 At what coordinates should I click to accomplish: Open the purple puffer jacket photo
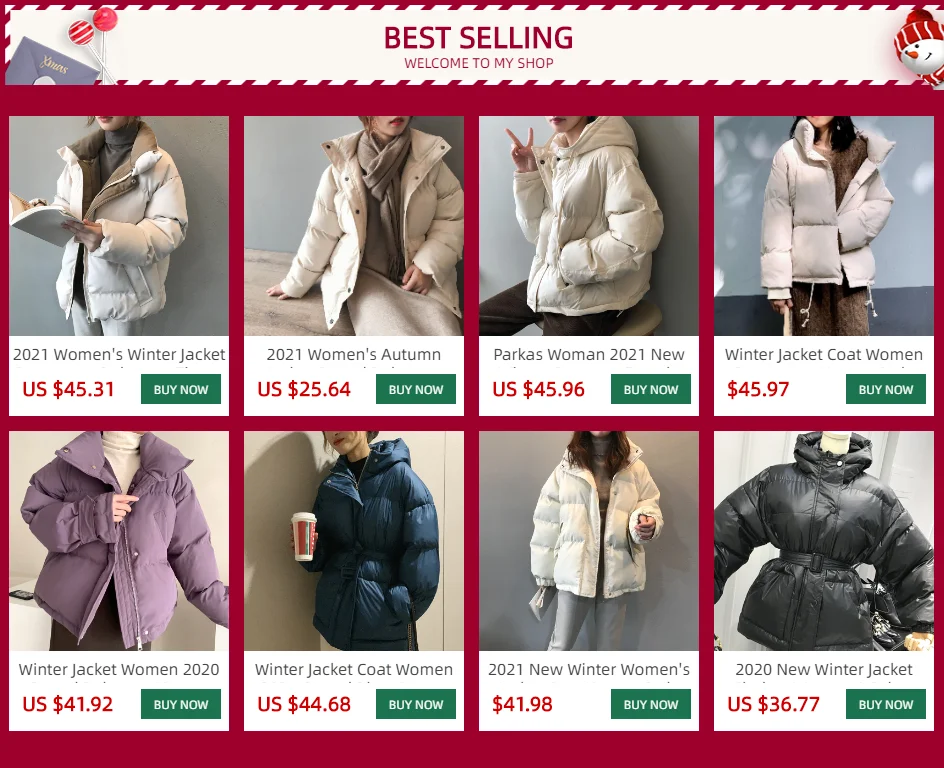(119, 540)
